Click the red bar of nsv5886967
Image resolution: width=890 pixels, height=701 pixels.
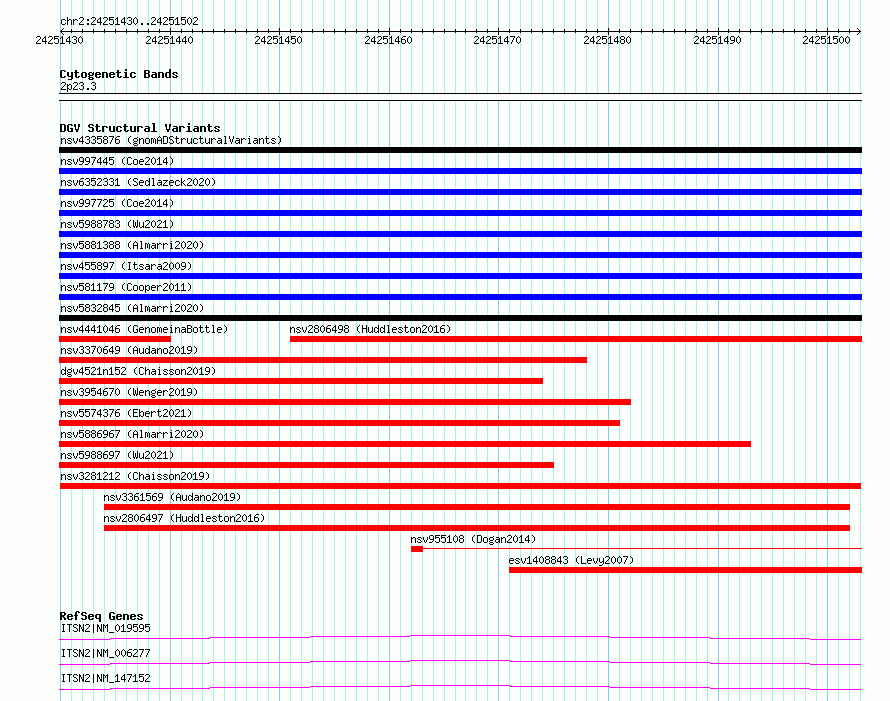click(405, 444)
